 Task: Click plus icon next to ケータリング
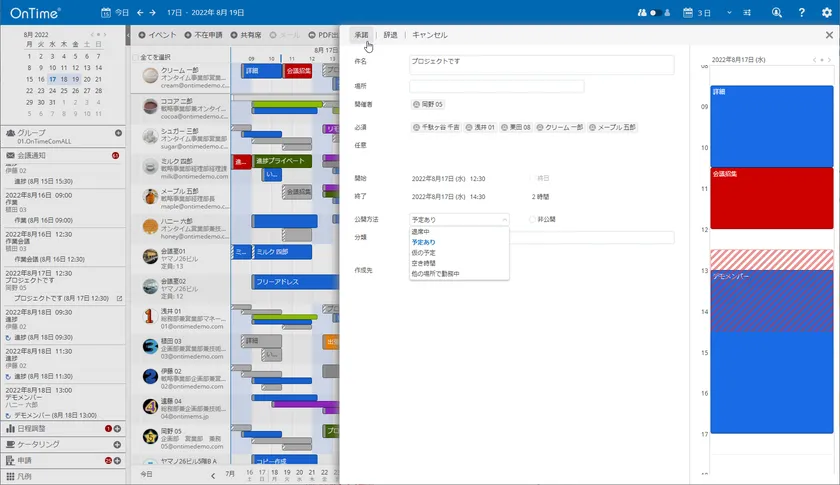click(x=118, y=444)
